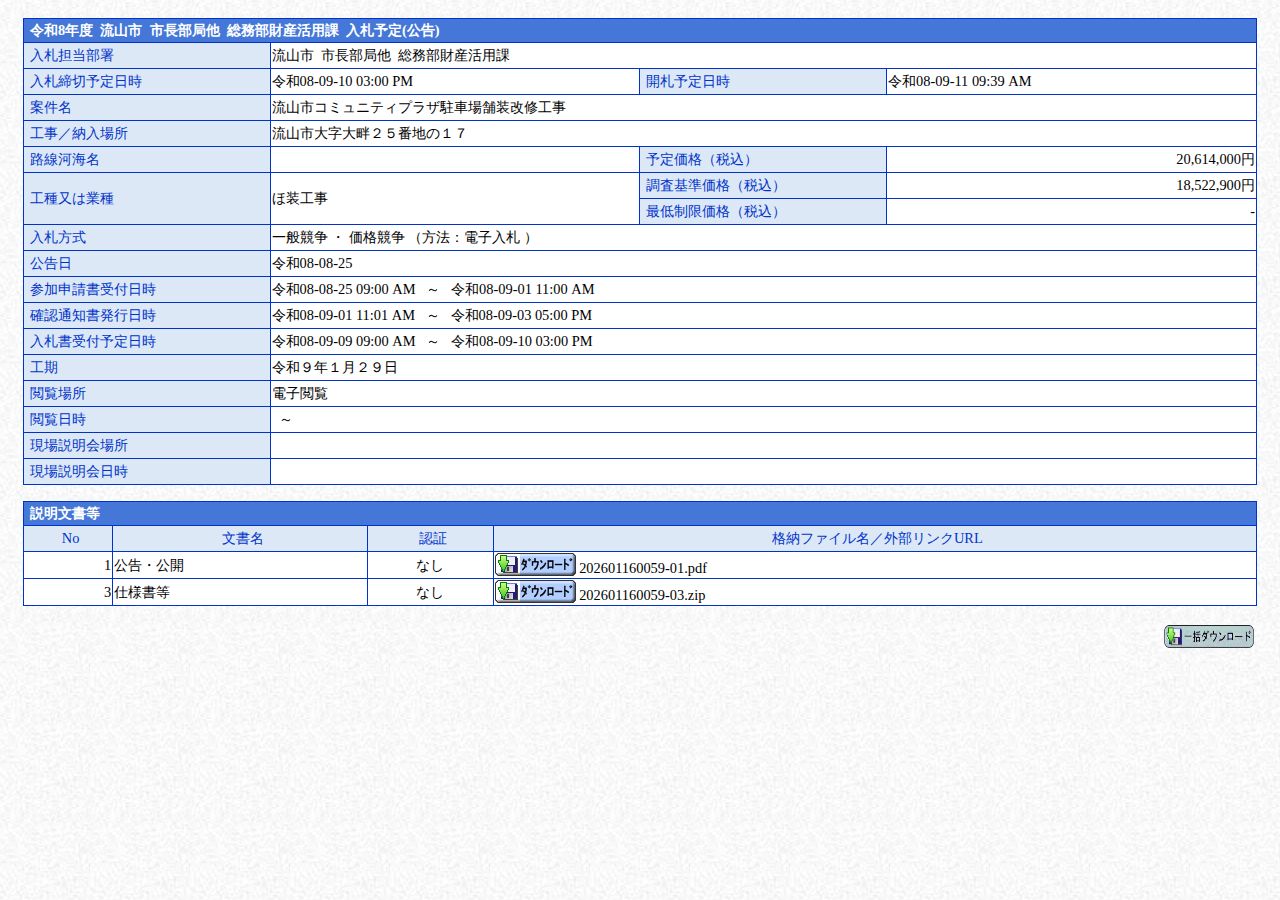The height and width of the screenshot is (900, 1280).
Task: Click the 案件名 label
Action: [x=51, y=108]
